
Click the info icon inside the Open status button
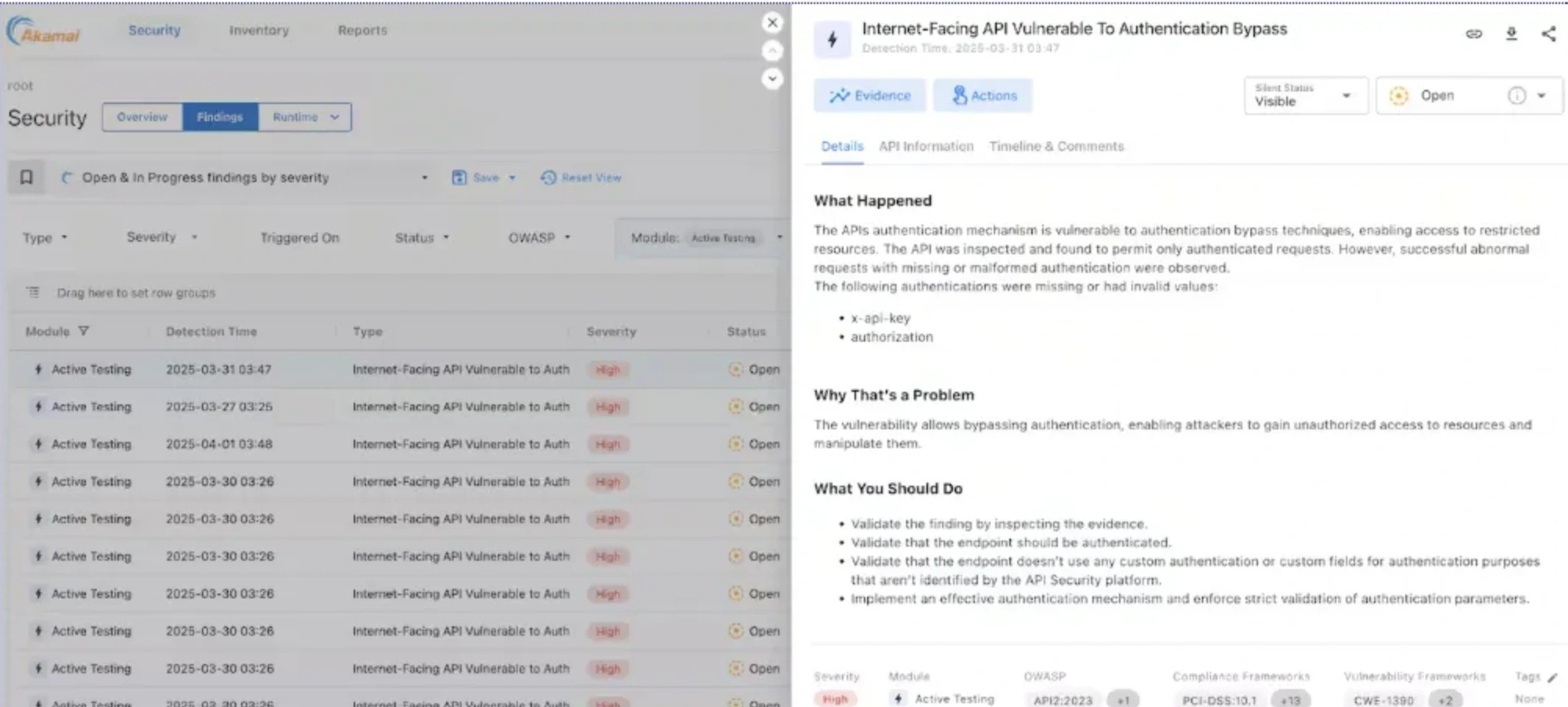(1516, 95)
